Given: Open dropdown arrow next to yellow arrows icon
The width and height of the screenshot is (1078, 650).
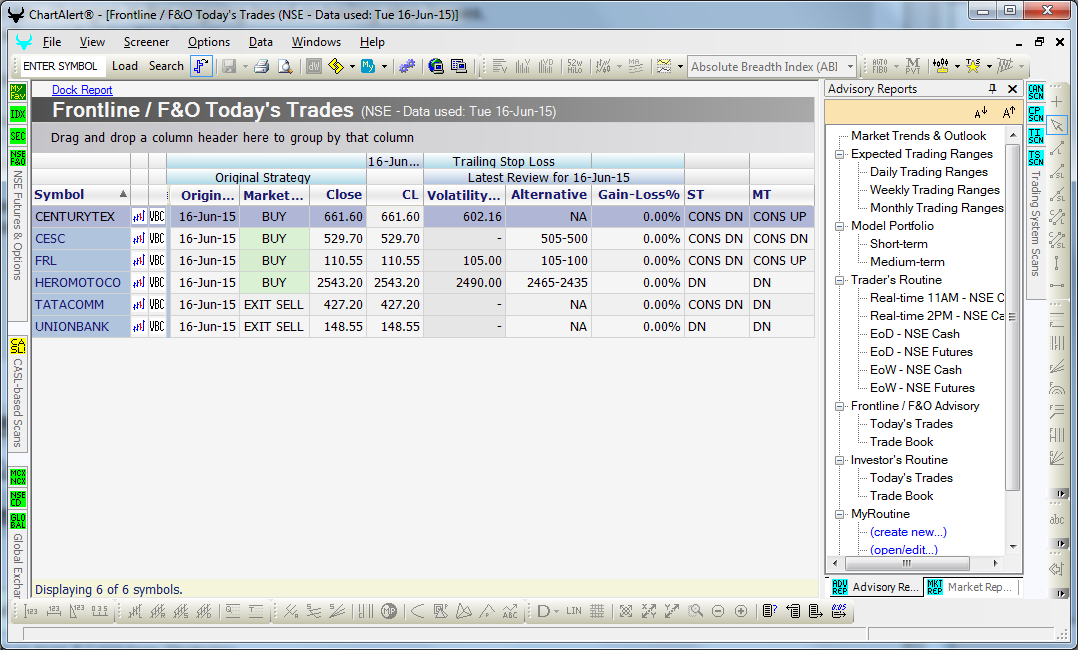Looking at the screenshot, I should 352,67.
